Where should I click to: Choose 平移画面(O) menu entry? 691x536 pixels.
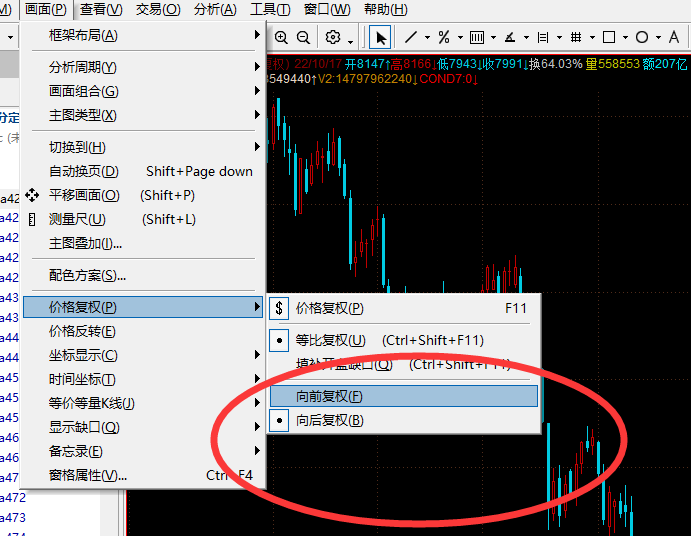pyautogui.click(x=143, y=195)
